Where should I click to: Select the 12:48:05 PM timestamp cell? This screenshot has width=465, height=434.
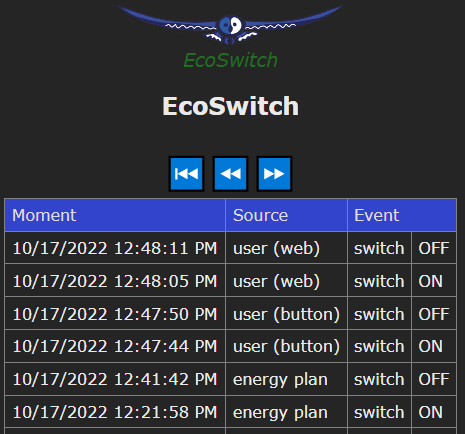coord(115,281)
